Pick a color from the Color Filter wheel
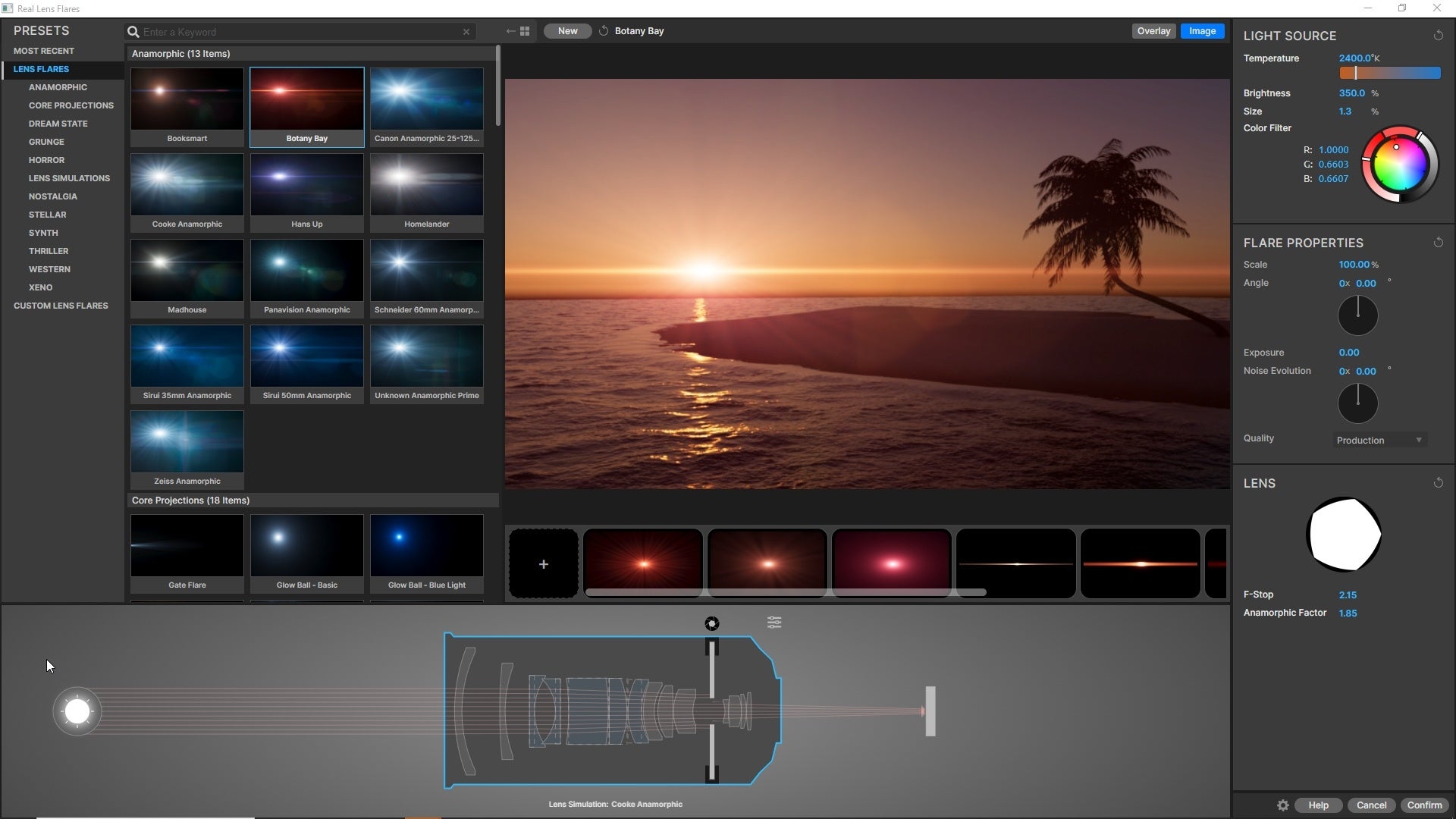 [x=1399, y=165]
